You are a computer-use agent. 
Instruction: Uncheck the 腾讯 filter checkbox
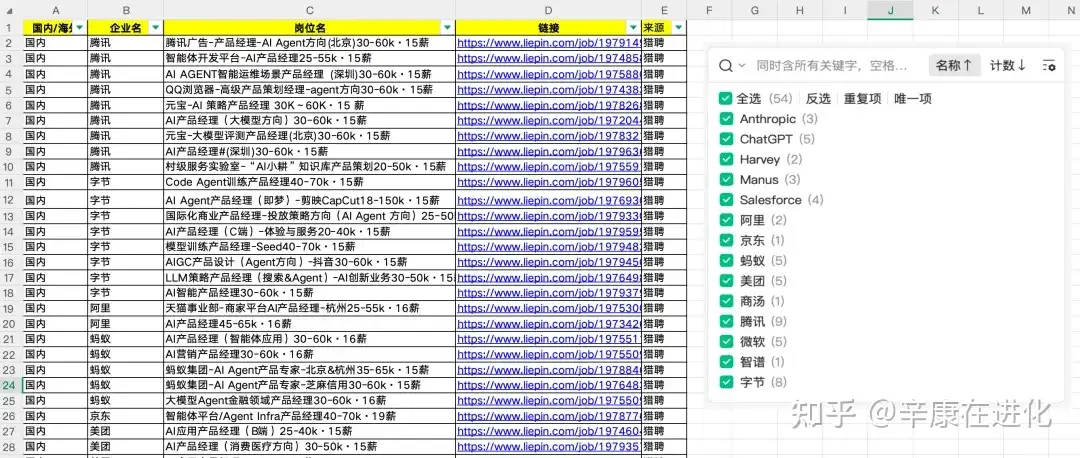pyautogui.click(x=725, y=321)
